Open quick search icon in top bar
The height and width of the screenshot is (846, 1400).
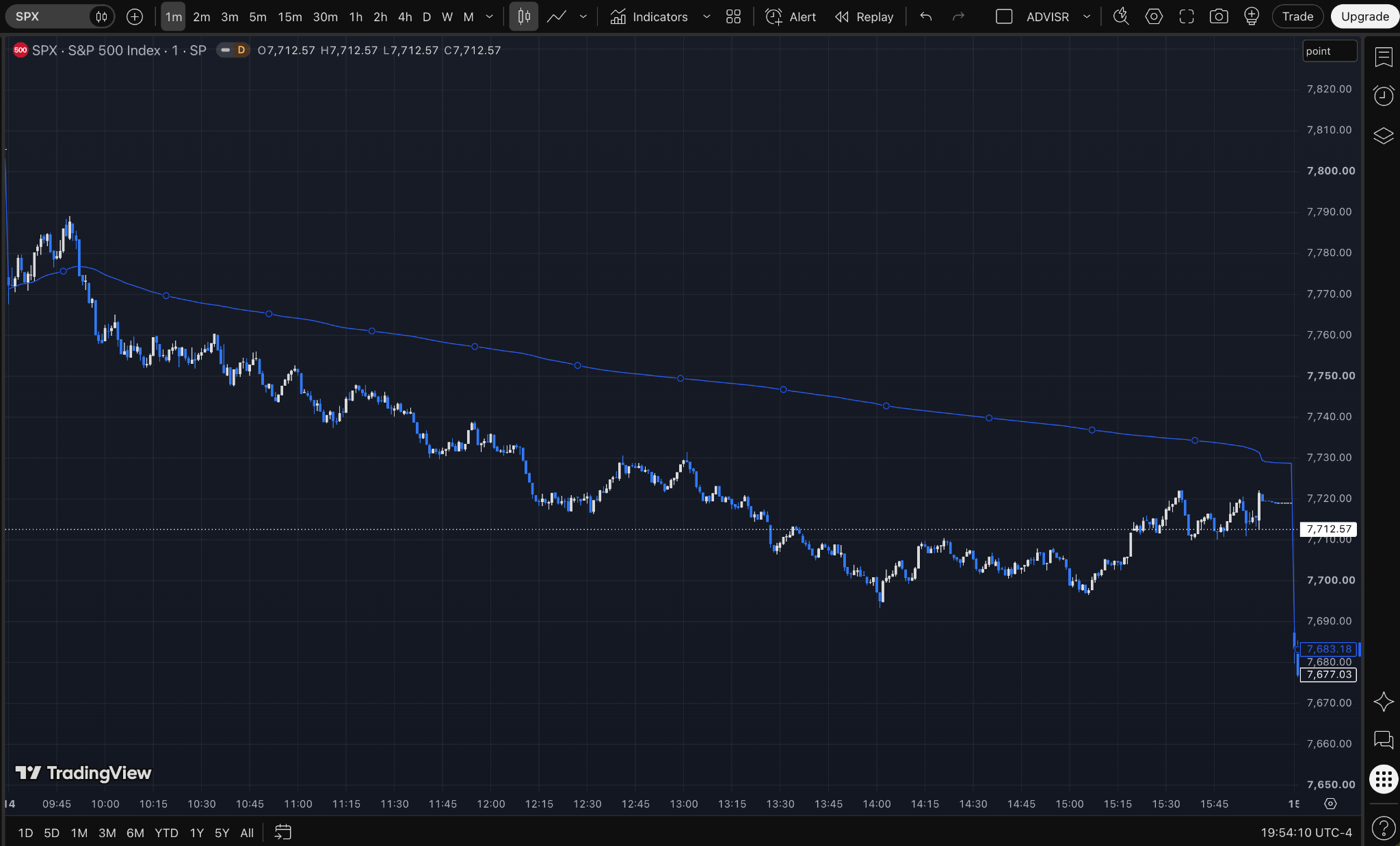pos(1121,16)
